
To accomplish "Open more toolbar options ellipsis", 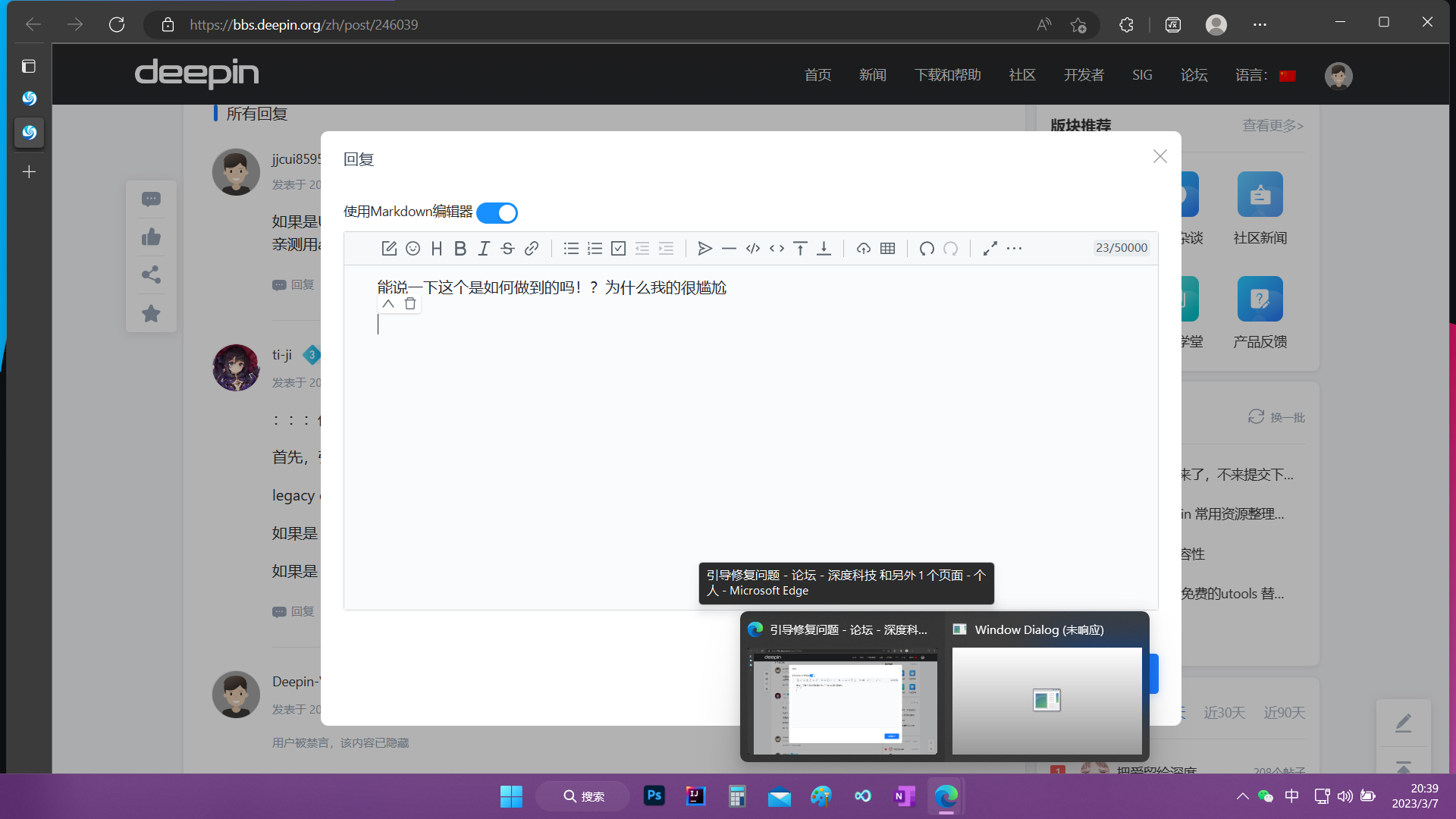I will pyautogui.click(x=1014, y=249).
